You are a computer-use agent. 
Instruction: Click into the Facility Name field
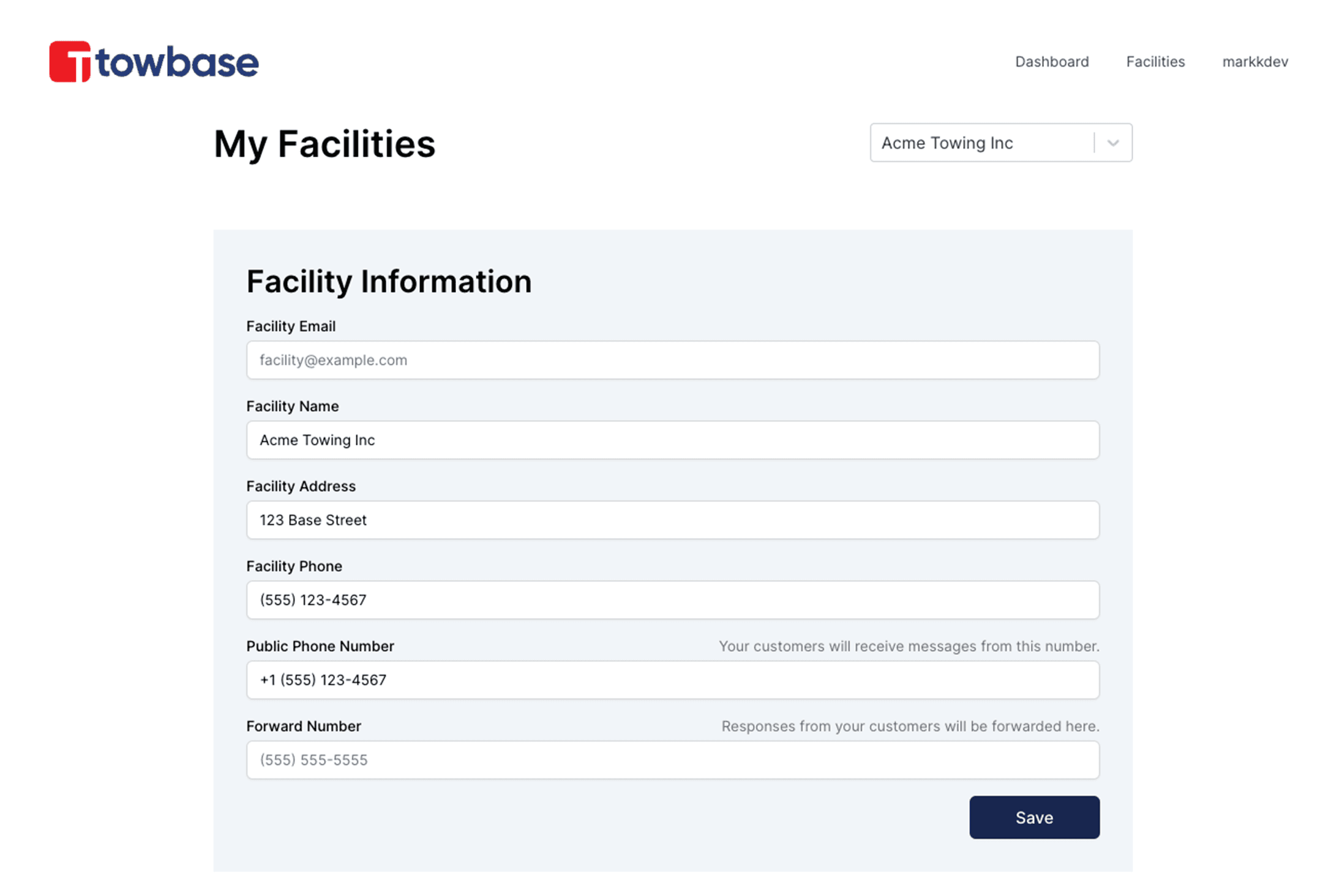pos(672,440)
